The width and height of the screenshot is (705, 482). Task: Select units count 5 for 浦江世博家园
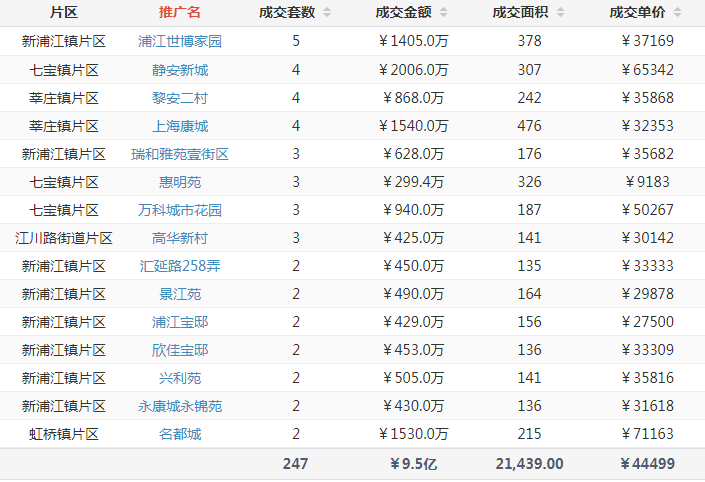click(296, 41)
